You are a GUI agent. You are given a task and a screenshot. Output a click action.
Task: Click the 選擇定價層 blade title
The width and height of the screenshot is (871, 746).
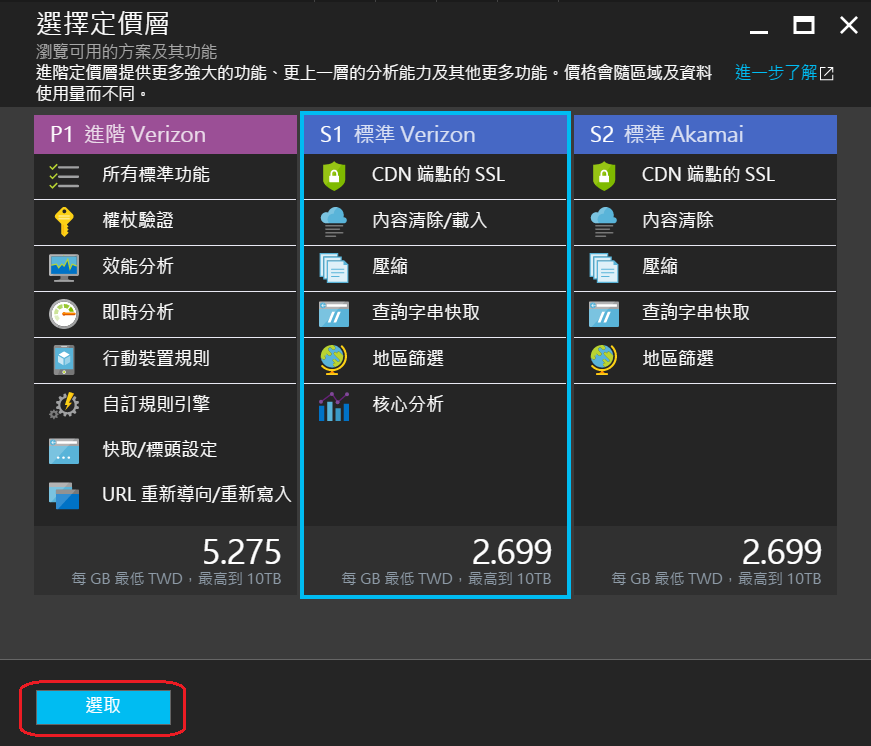coord(103,24)
